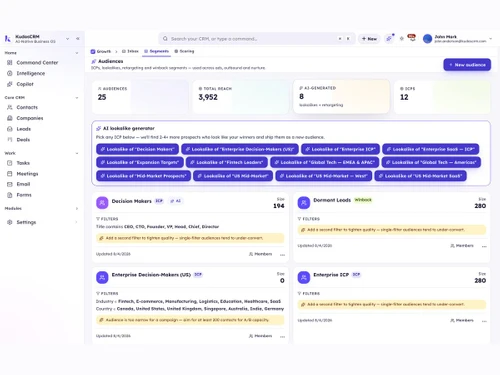
Task: Open more options on Decision Makers card
Action: point(282,254)
